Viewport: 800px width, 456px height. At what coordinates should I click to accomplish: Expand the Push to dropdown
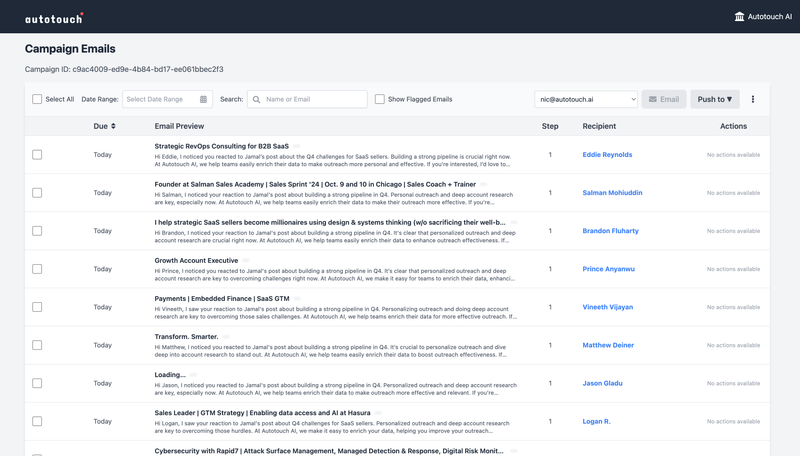click(x=715, y=99)
